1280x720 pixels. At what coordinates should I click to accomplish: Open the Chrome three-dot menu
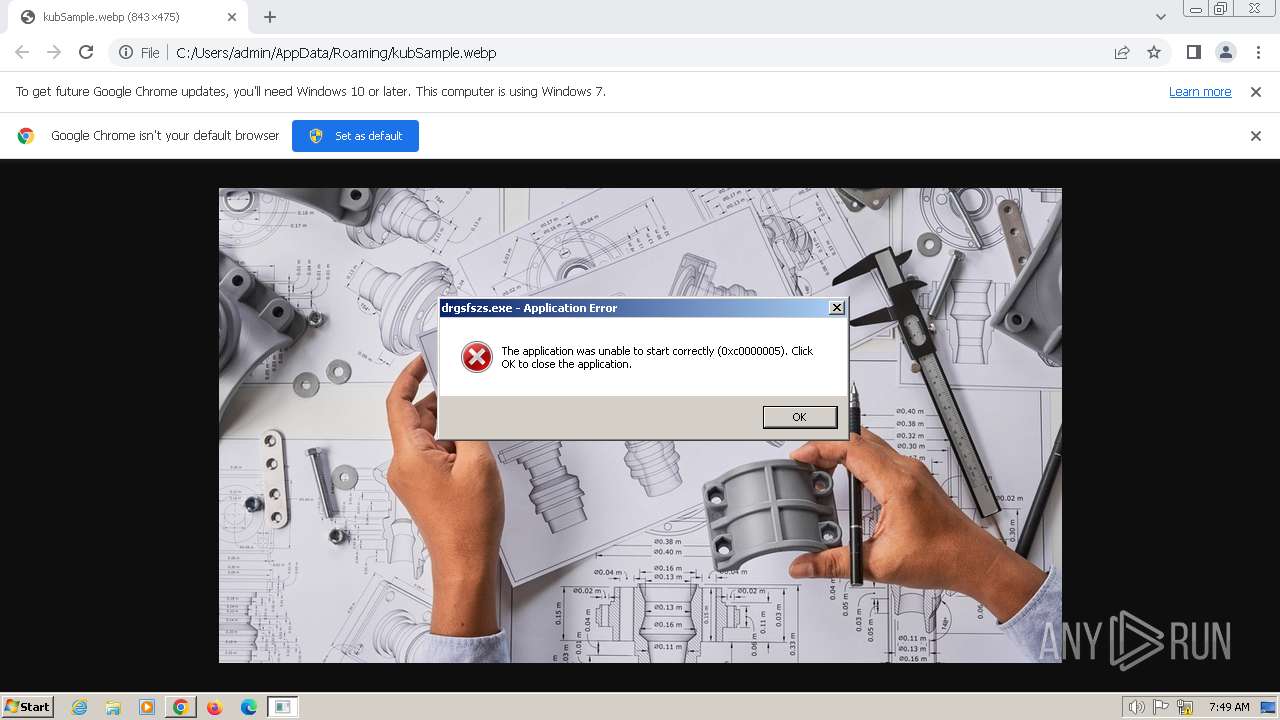click(x=1258, y=53)
